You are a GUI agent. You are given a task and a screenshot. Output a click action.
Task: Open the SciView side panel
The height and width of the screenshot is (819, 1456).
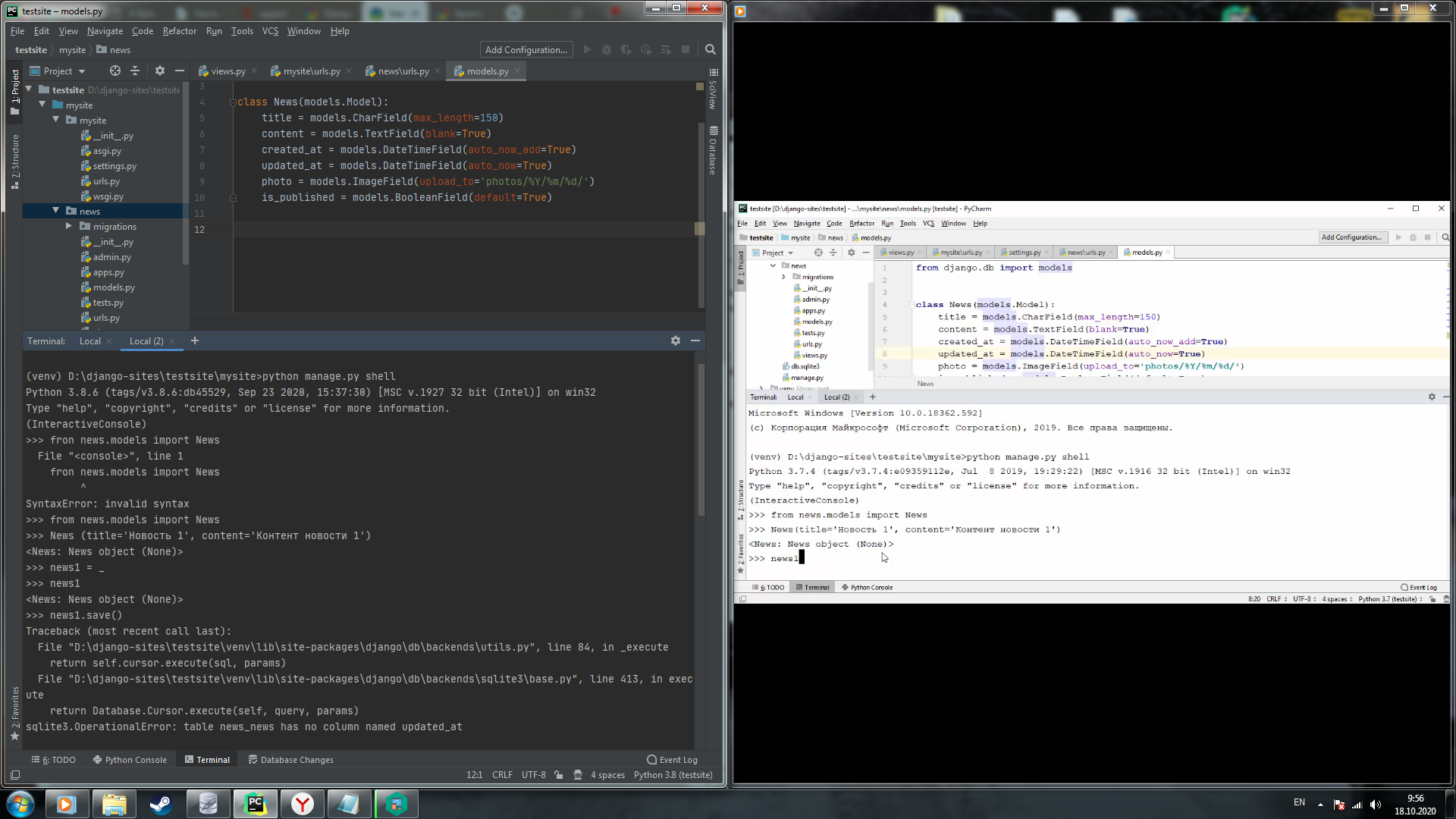(713, 89)
